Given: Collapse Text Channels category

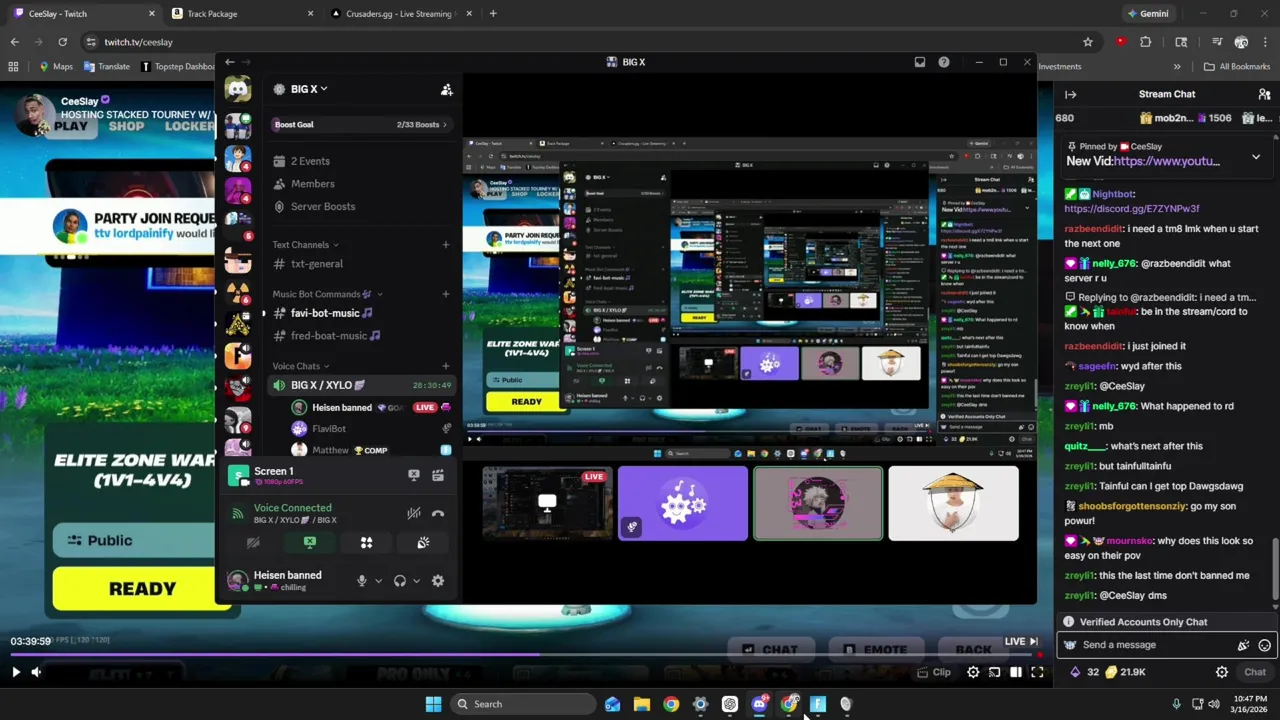Looking at the screenshot, I should 305,244.
